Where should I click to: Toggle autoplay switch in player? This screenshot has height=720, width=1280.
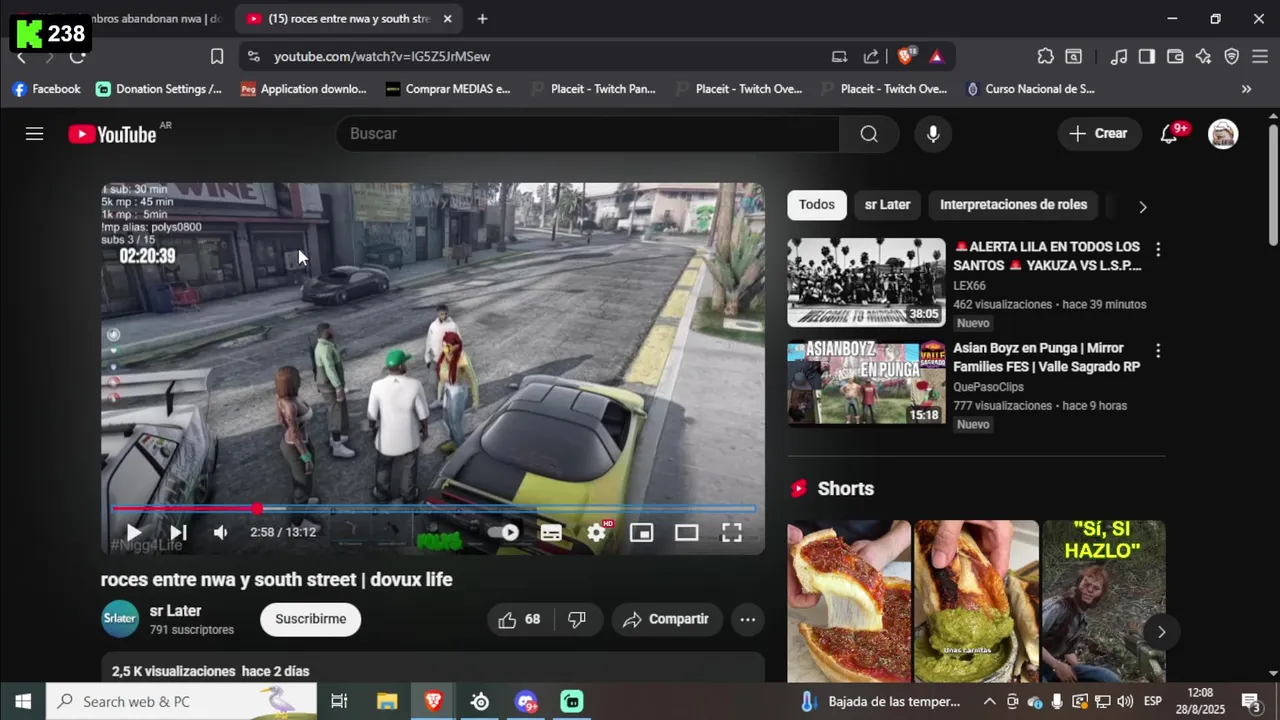coord(504,533)
